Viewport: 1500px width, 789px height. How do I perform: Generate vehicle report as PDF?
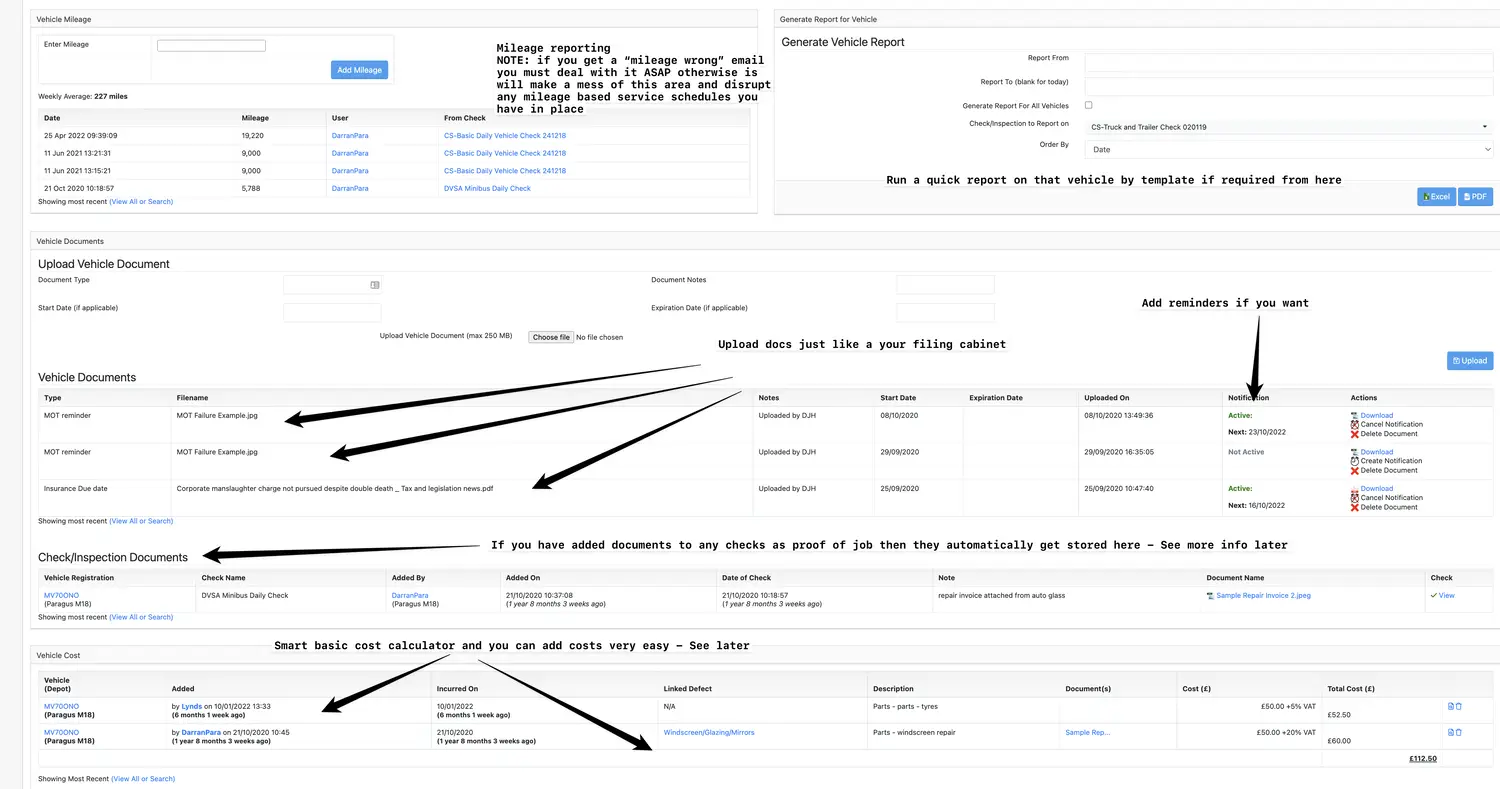tap(1475, 197)
